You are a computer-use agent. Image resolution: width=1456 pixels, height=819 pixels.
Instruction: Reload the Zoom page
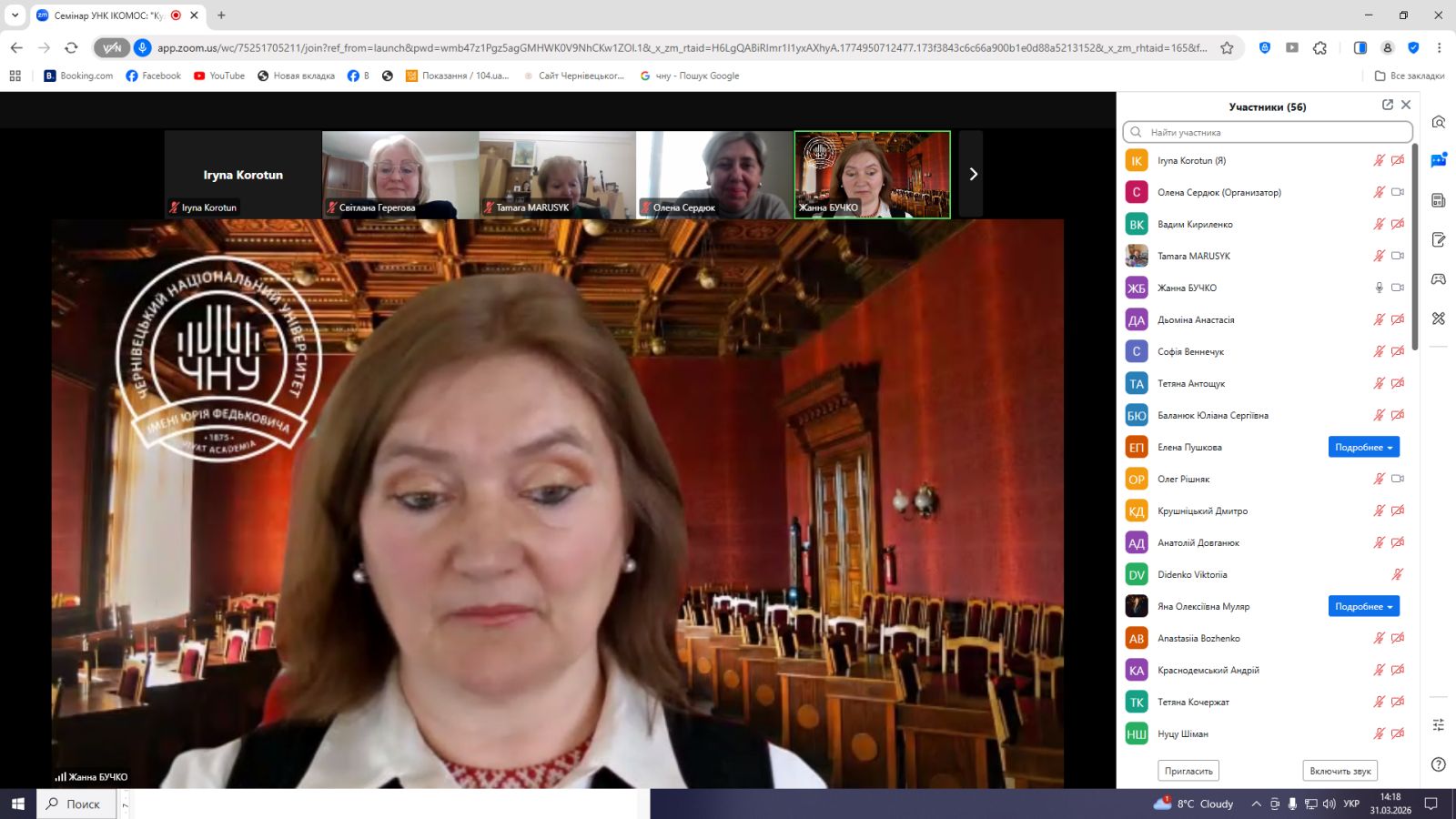(x=71, y=47)
